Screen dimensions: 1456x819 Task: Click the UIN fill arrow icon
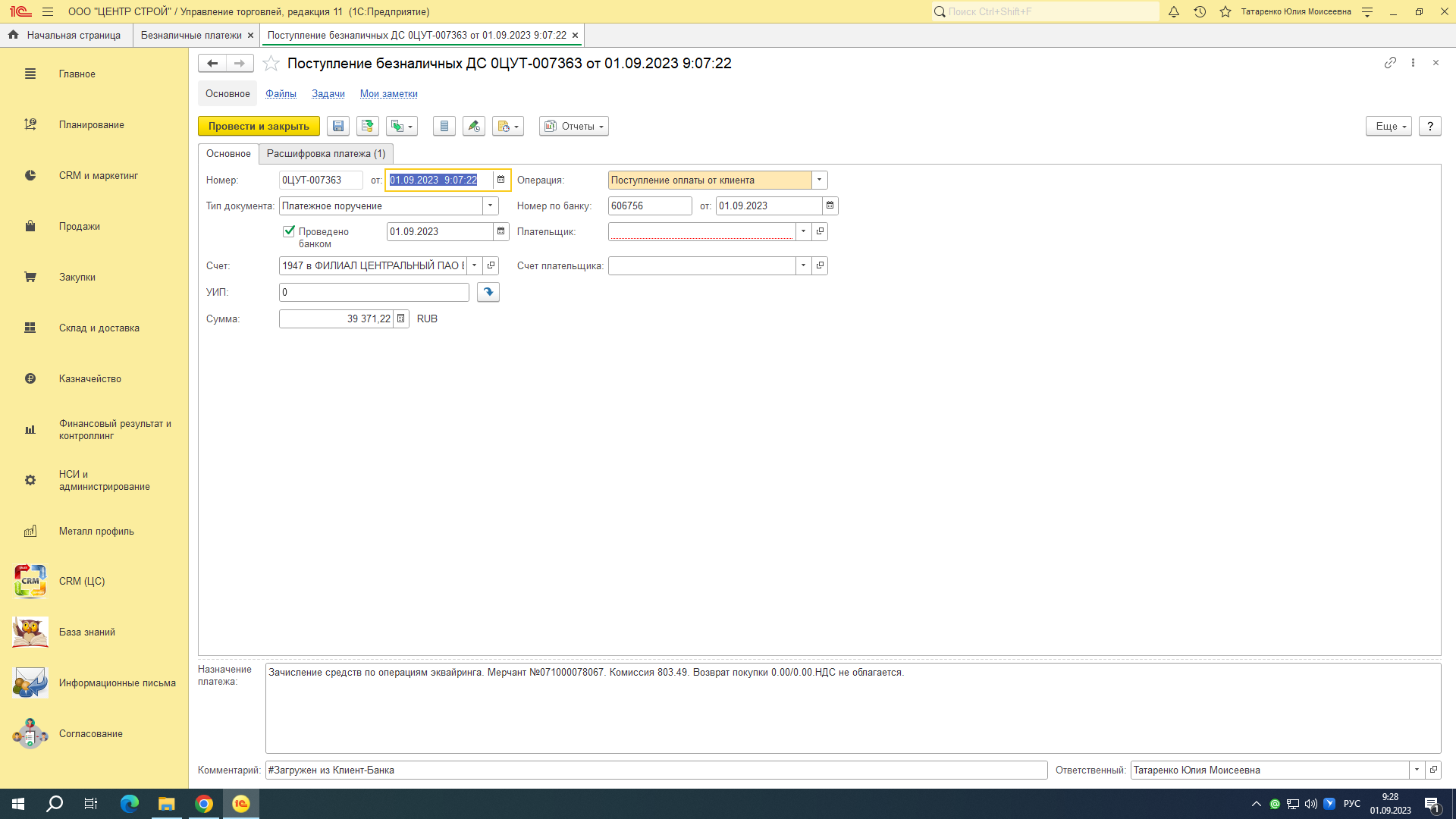[x=488, y=292]
